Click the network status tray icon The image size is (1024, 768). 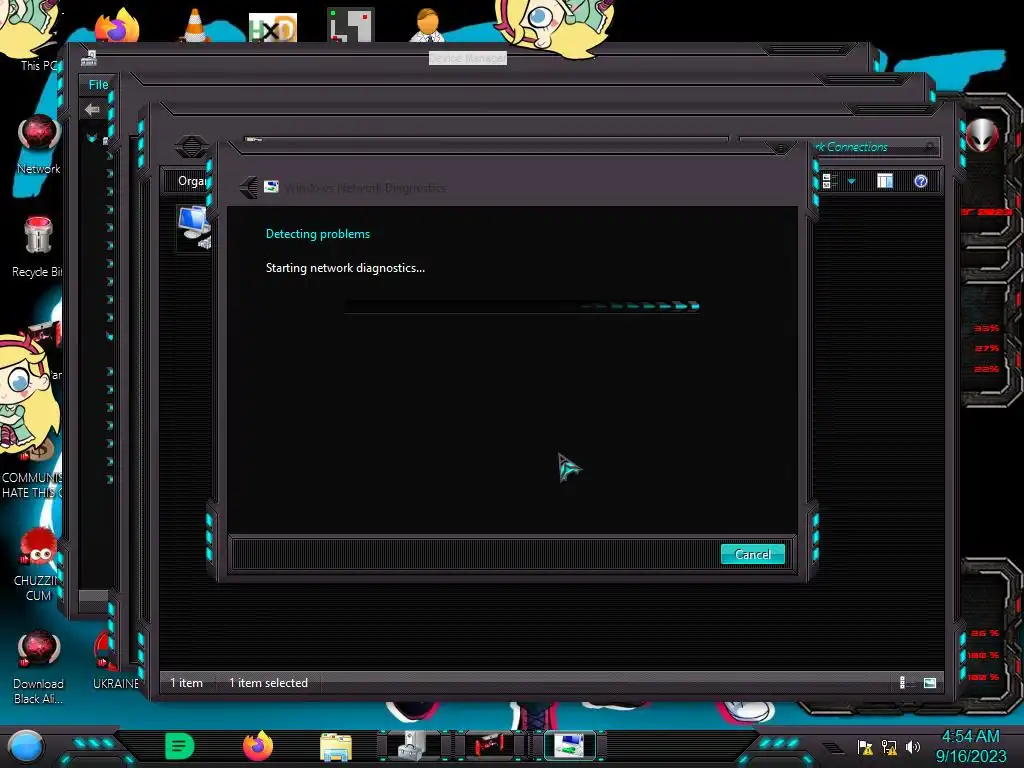[889, 747]
